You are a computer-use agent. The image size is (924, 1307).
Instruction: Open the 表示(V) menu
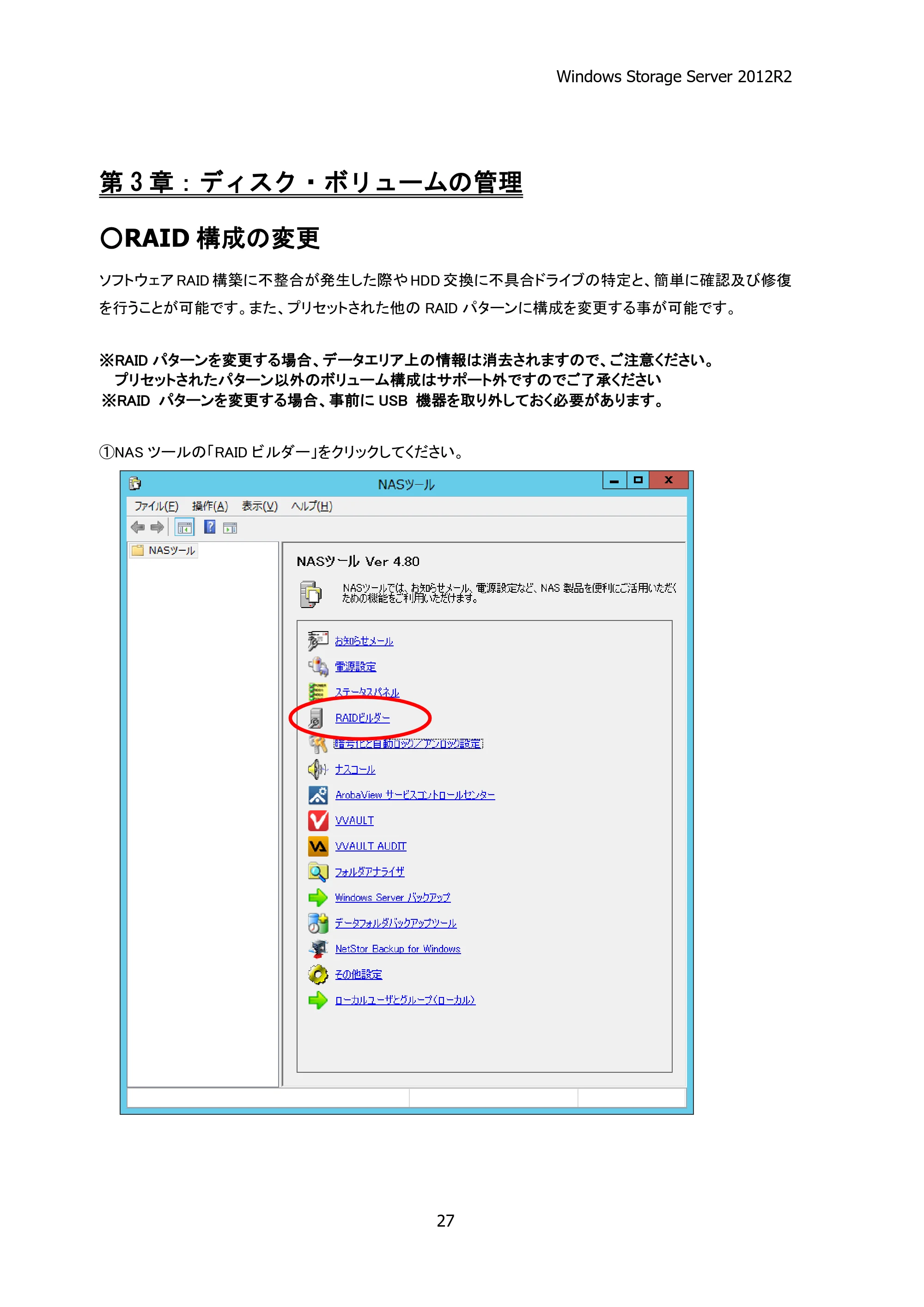pos(259,506)
